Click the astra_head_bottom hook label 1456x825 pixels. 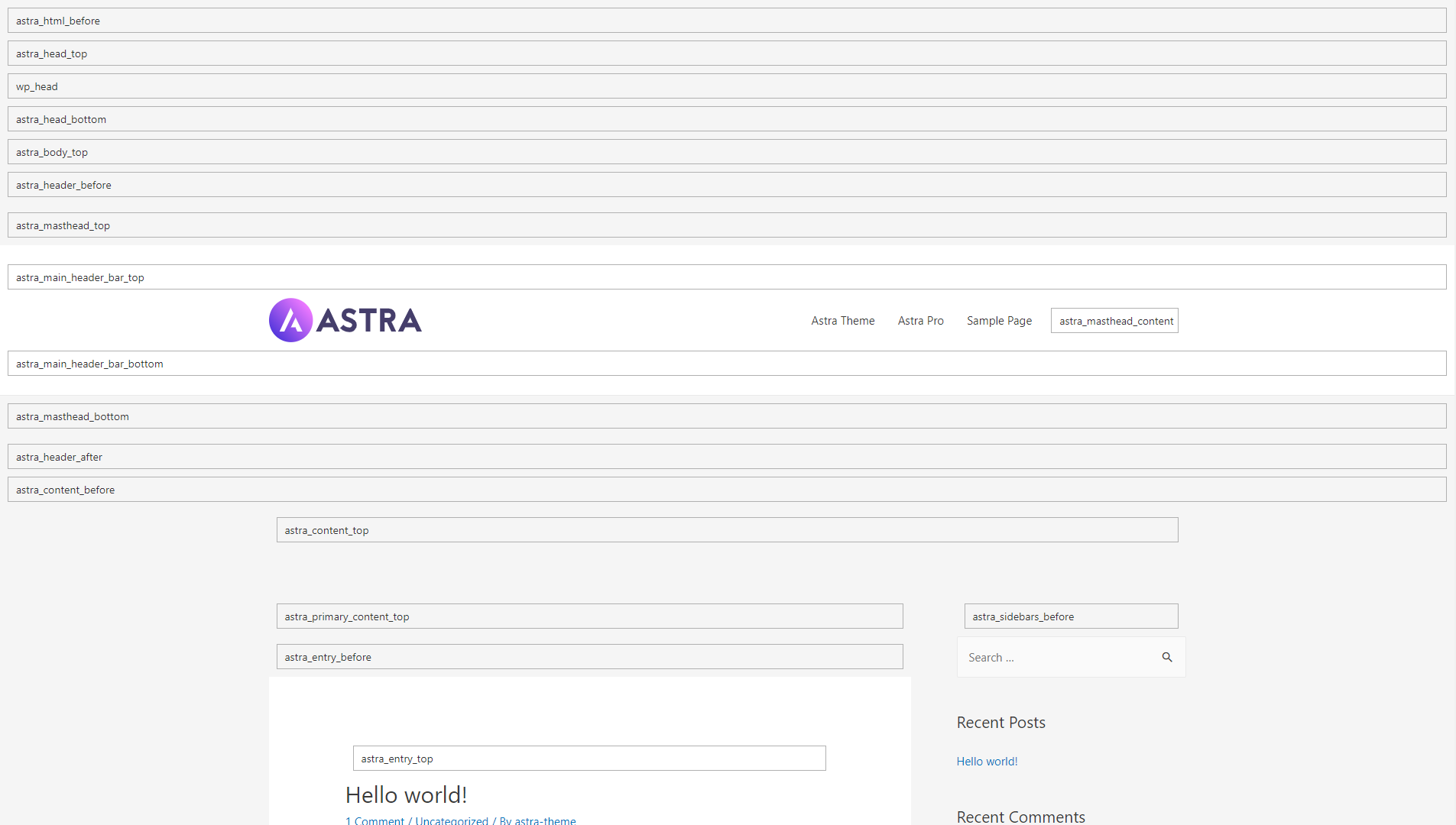pyautogui.click(x=61, y=119)
